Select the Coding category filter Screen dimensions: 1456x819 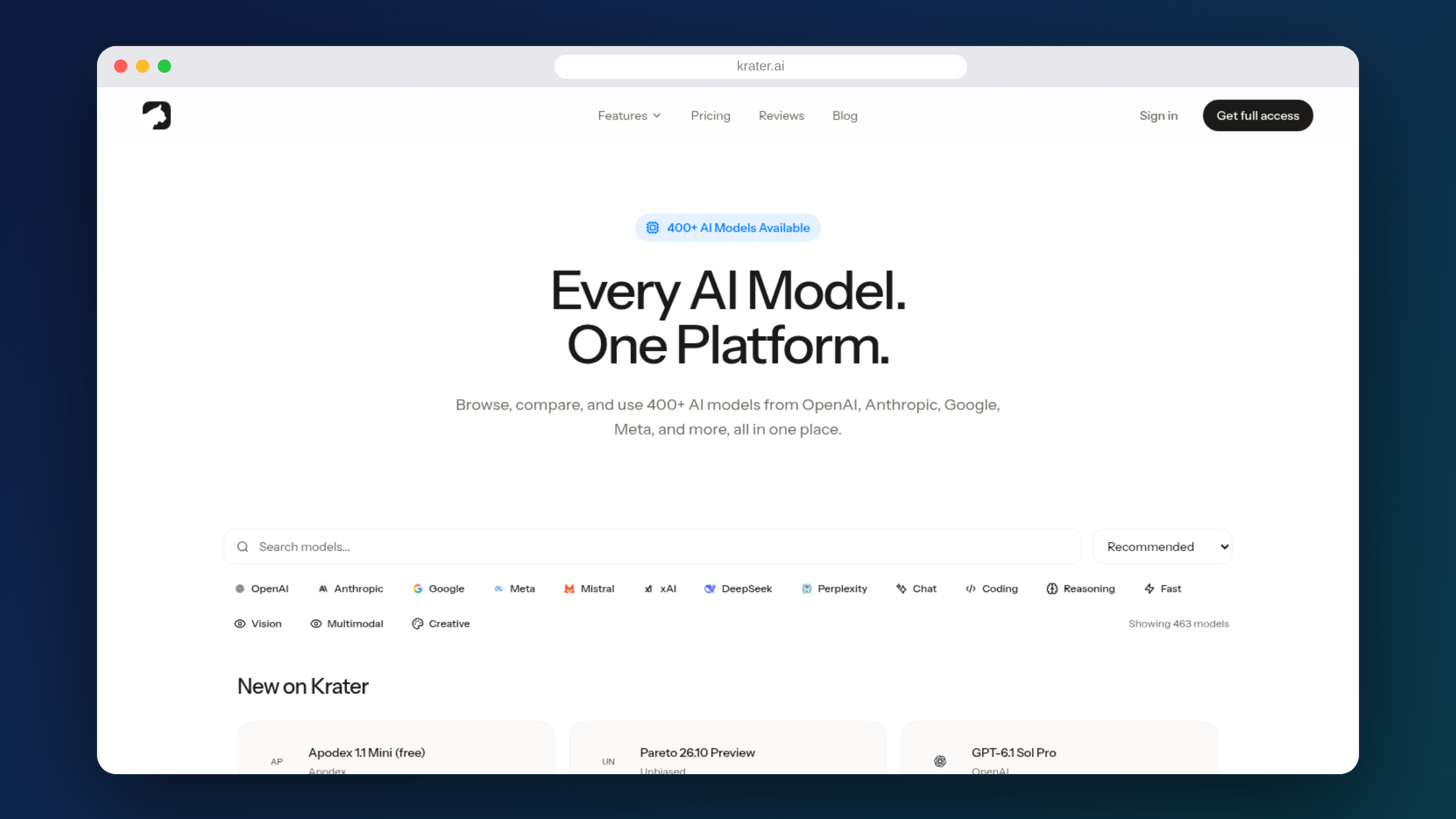991,588
